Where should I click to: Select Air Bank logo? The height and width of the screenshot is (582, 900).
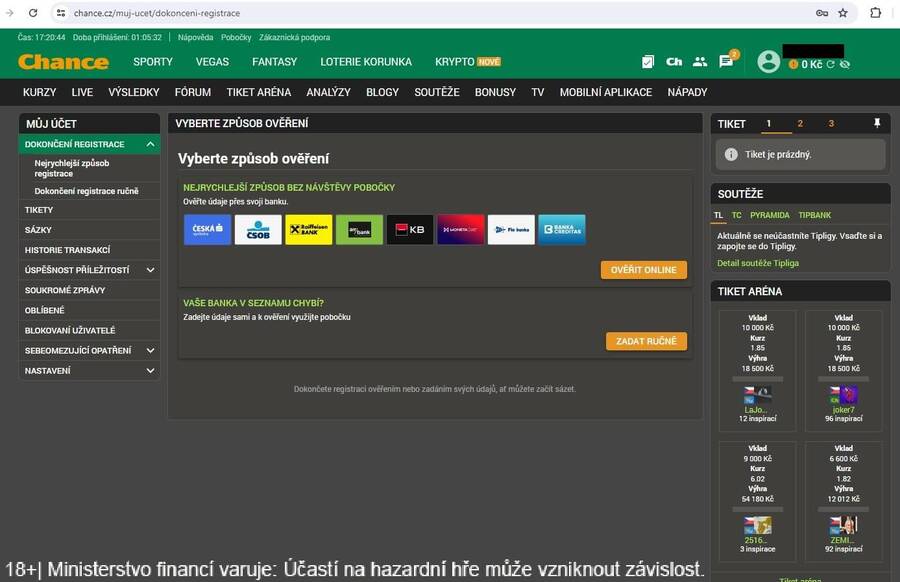click(x=359, y=230)
